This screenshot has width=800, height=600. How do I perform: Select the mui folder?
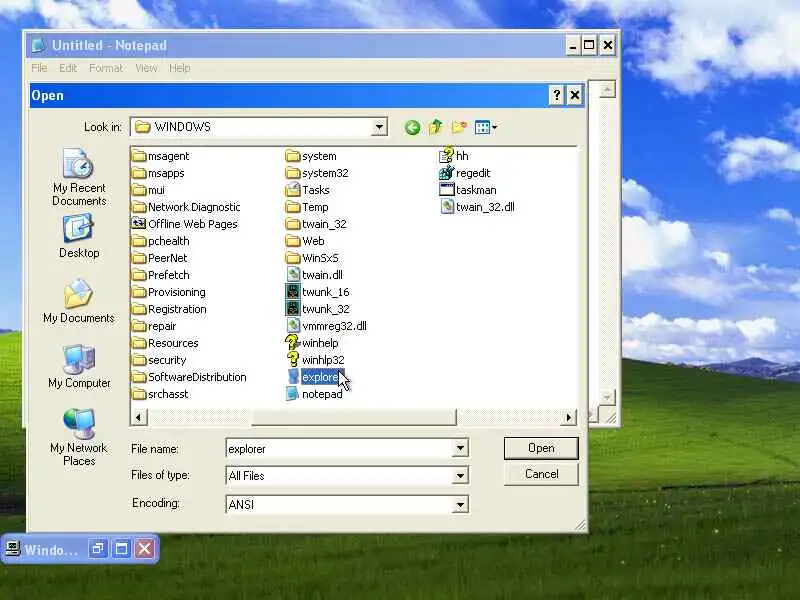click(x=148, y=190)
